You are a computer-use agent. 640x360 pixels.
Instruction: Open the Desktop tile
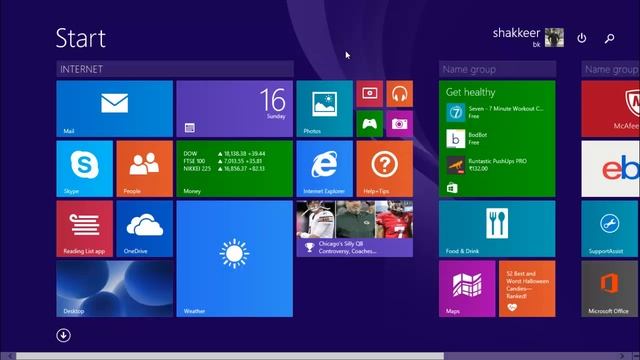(x=114, y=289)
